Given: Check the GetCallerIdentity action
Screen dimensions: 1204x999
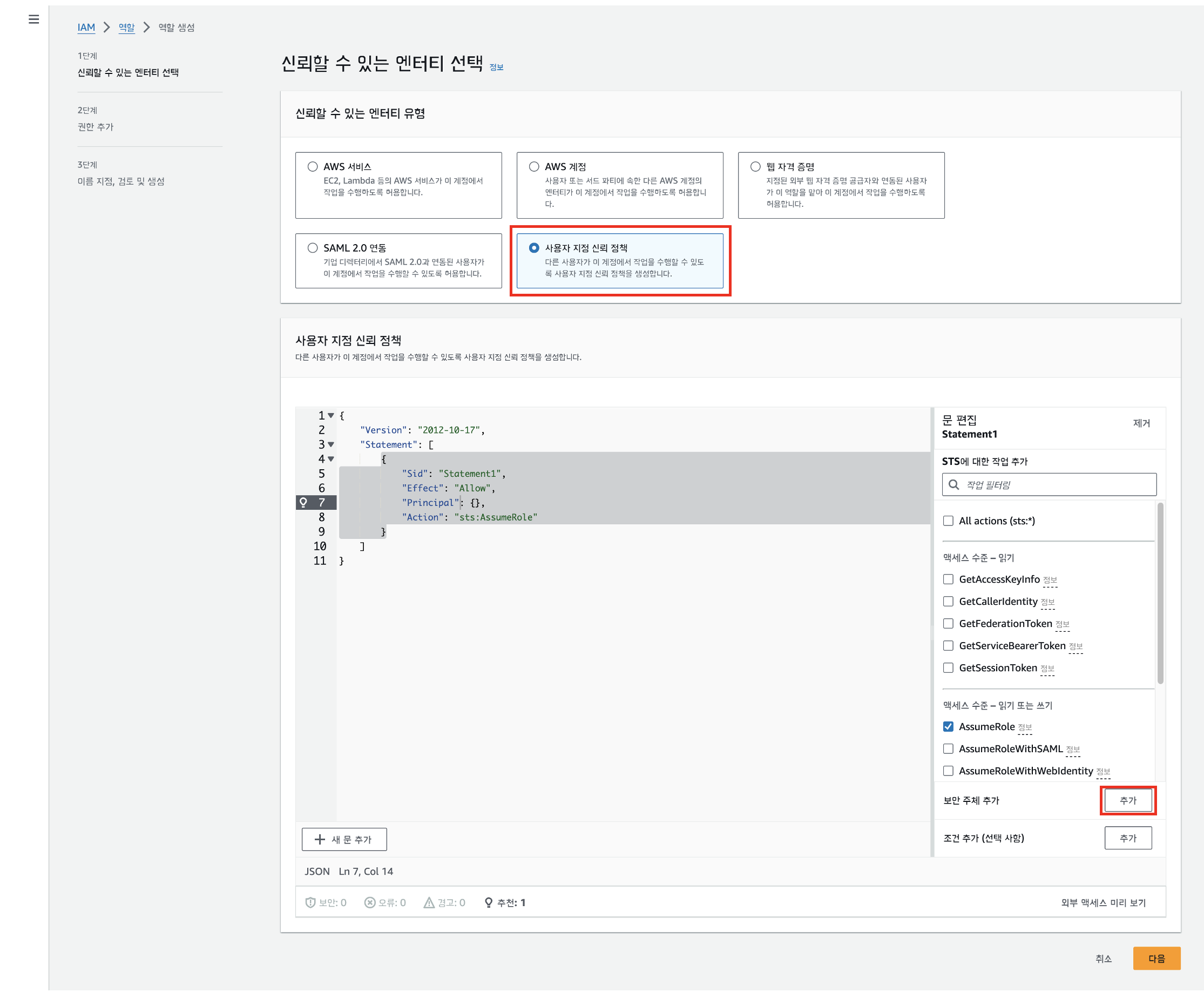Looking at the screenshot, I should 948,601.
